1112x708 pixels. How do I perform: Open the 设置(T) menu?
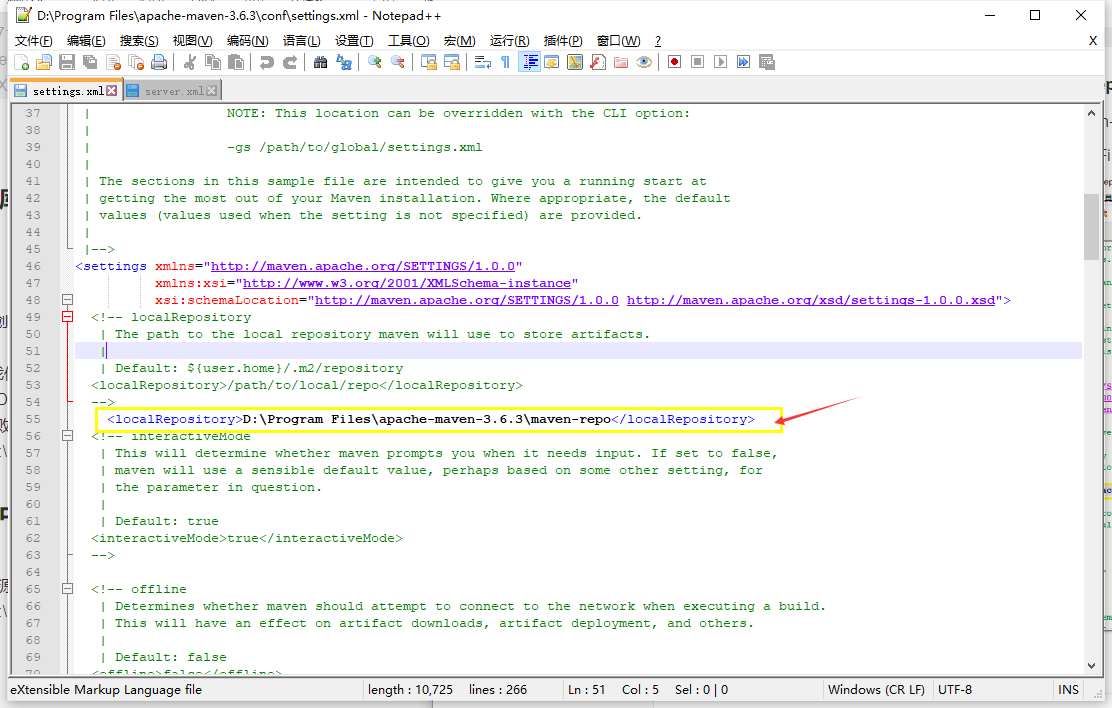pos(354,41)
